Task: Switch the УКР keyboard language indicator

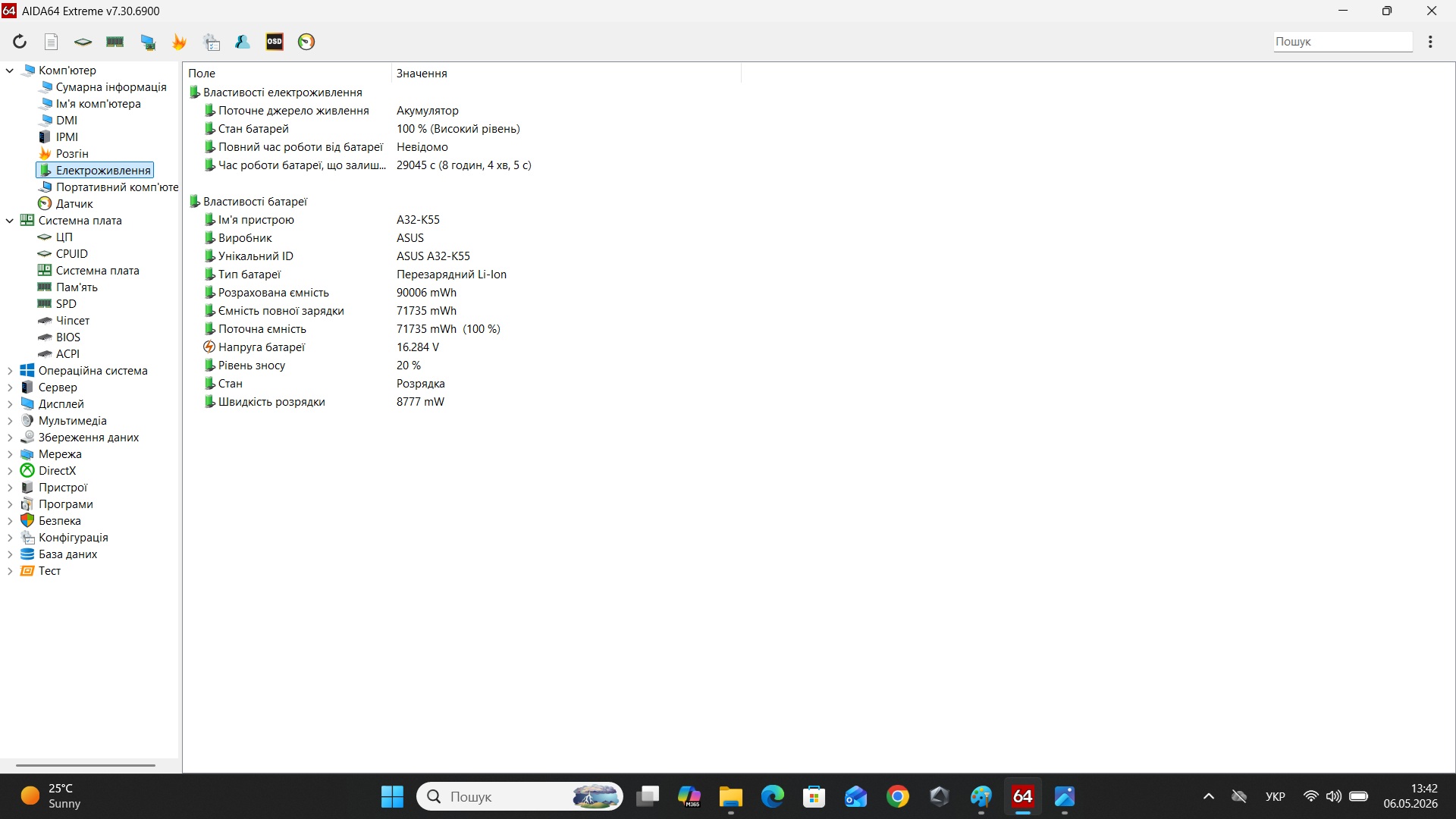Action: click(x=1276, y=797)
